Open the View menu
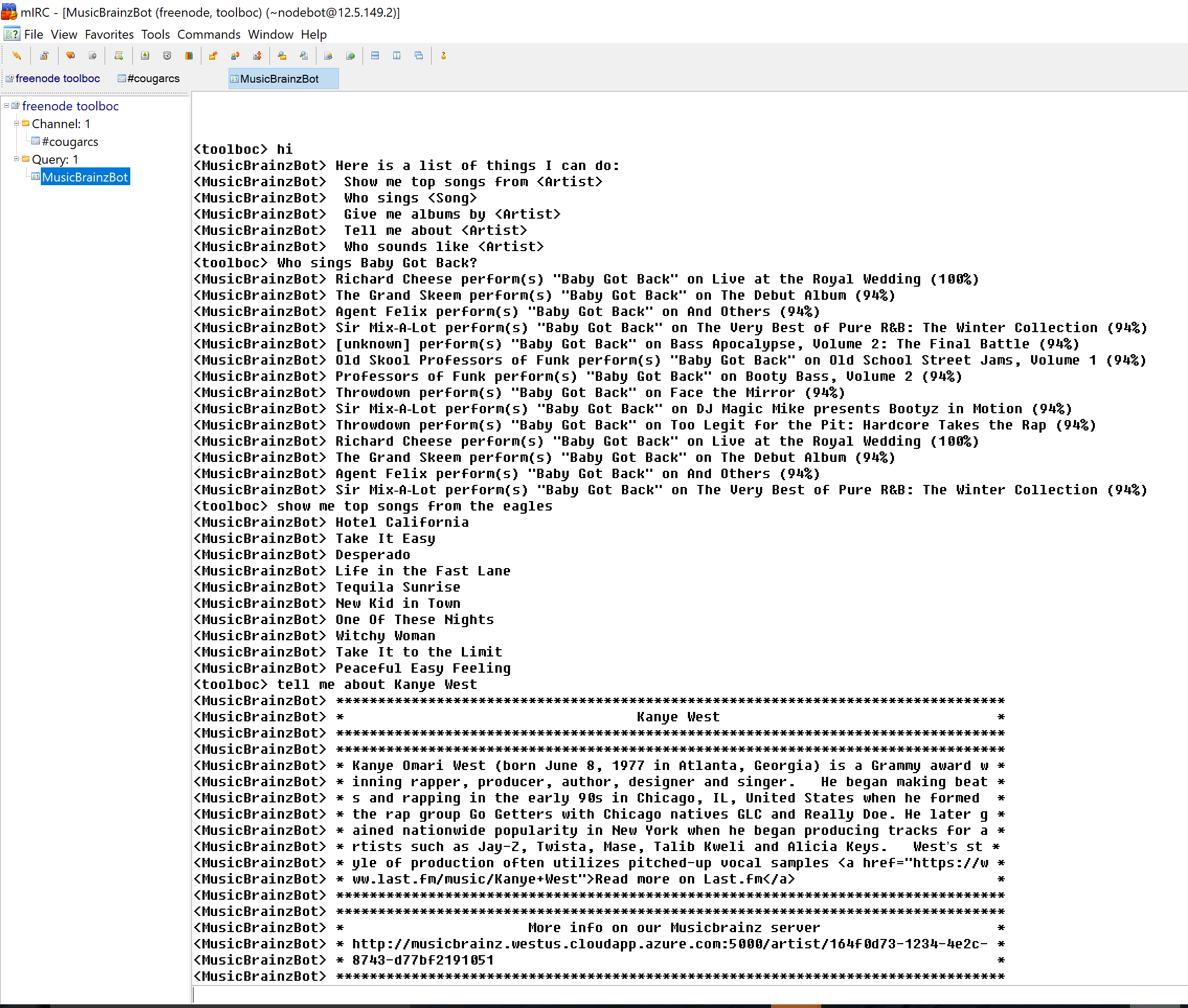The image size is (1188, 1008). pos(64,35)
